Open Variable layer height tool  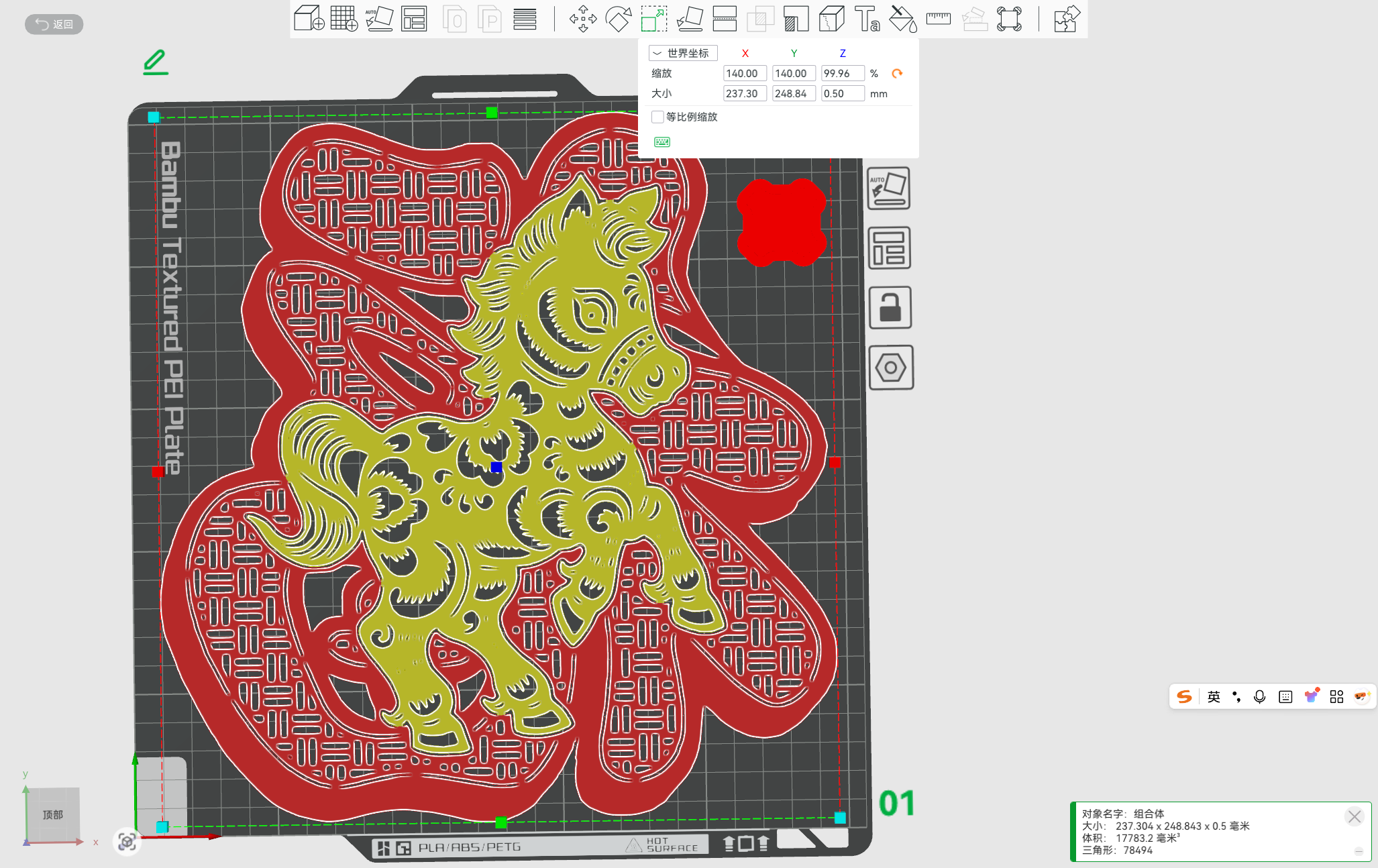pos(525,19)
